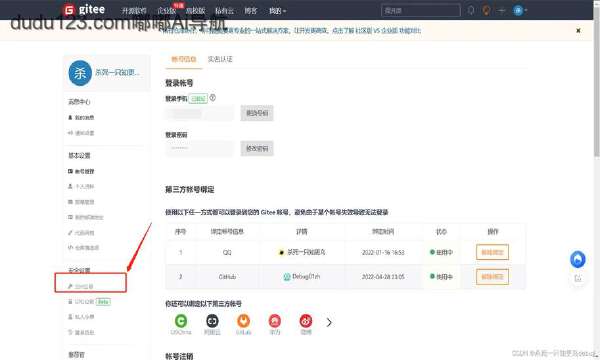This screenshot has width=600, height=360.
Task: Bind the OSChina third-party account icon
Action: tap(181, 321)
